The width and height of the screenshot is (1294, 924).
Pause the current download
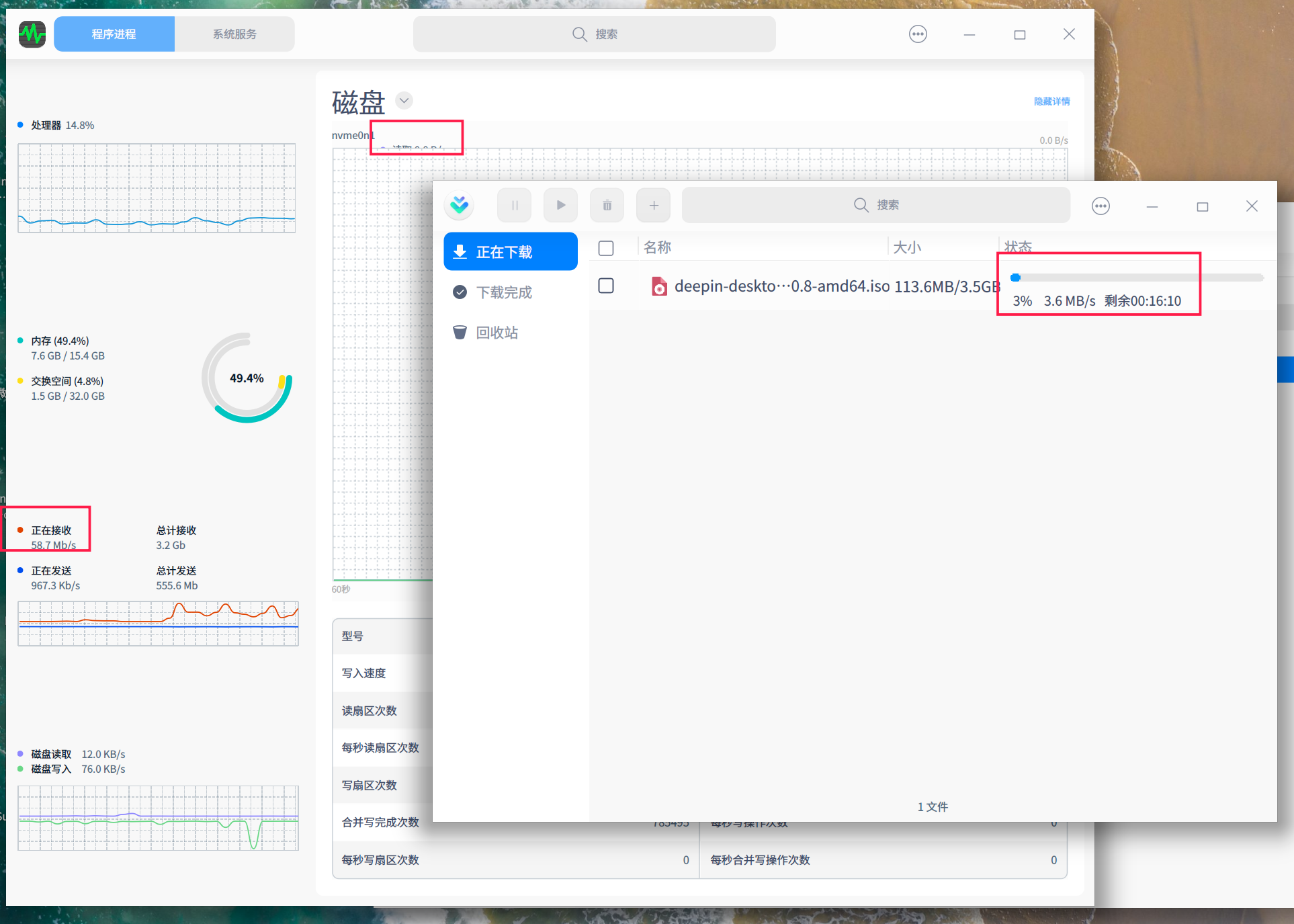pos(514,205)
